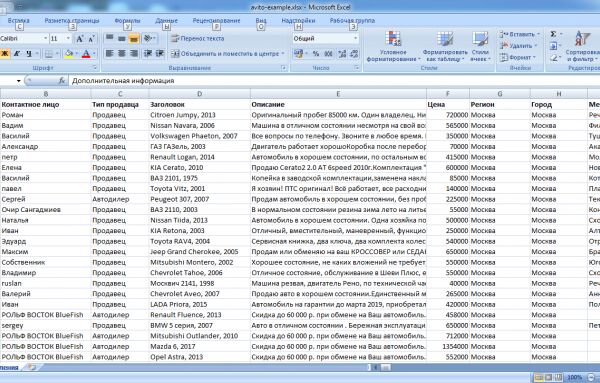600x383 pixels.
Task: Click the Clear eraser icon
Action: coord(553,58)
